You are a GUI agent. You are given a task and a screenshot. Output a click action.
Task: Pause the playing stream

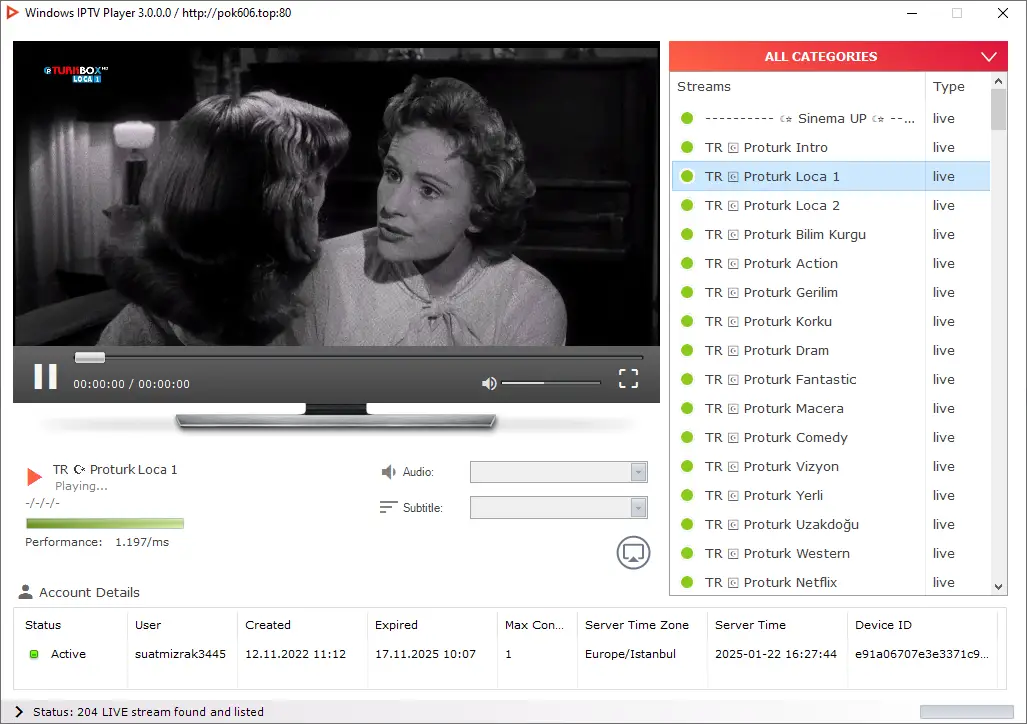tap(45, 377)
